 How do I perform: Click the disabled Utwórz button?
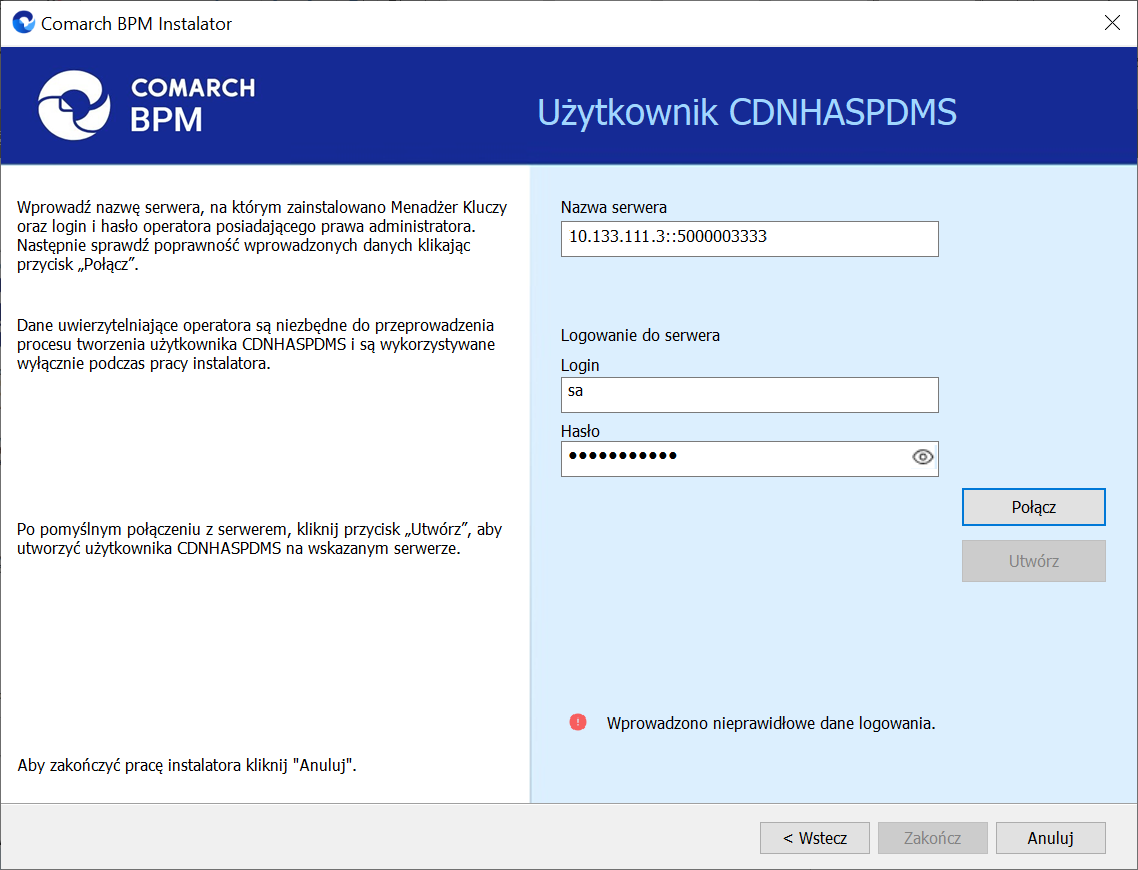tap(1033, 561)
